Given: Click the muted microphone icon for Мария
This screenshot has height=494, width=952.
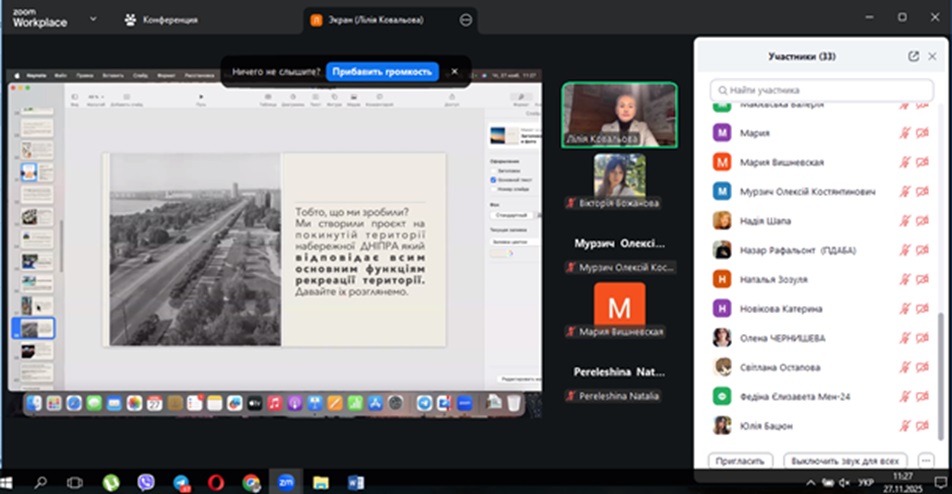Looking at the screenshot, I should (904, 133).
